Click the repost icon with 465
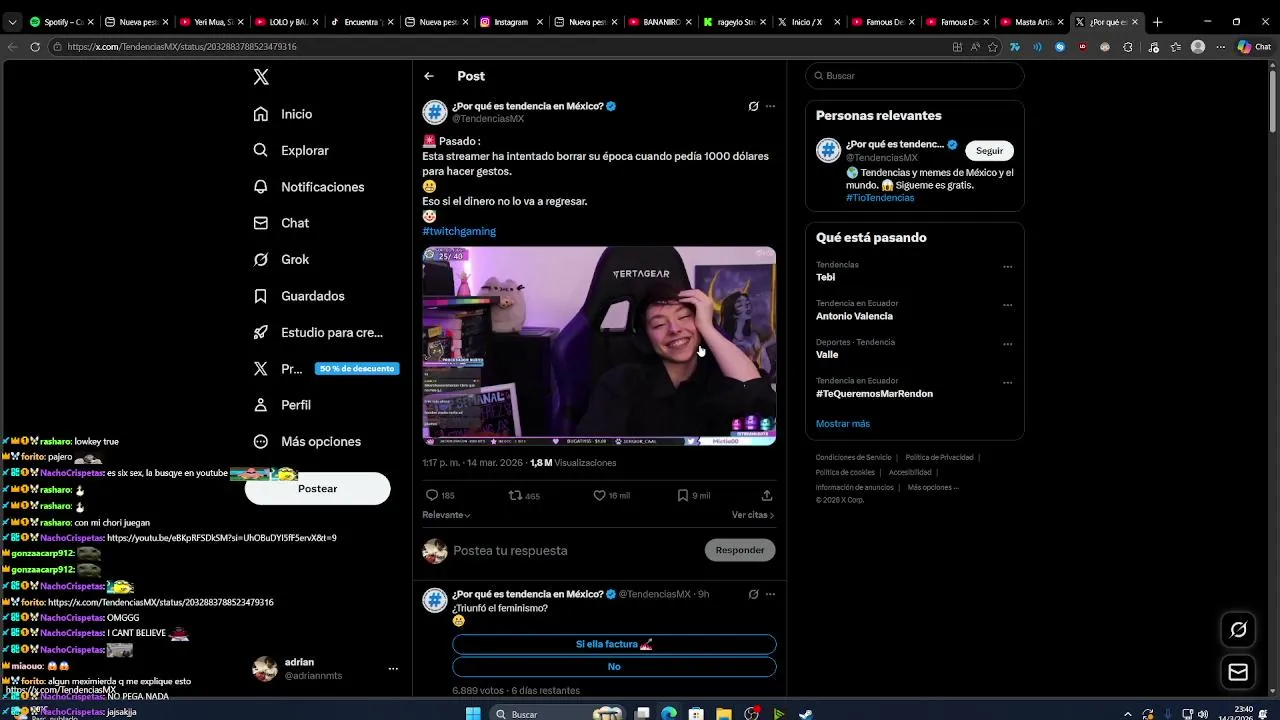Image resolution: width=1280 pixels, height=720 pixels. pyautogui.click(x=515, y=495)
